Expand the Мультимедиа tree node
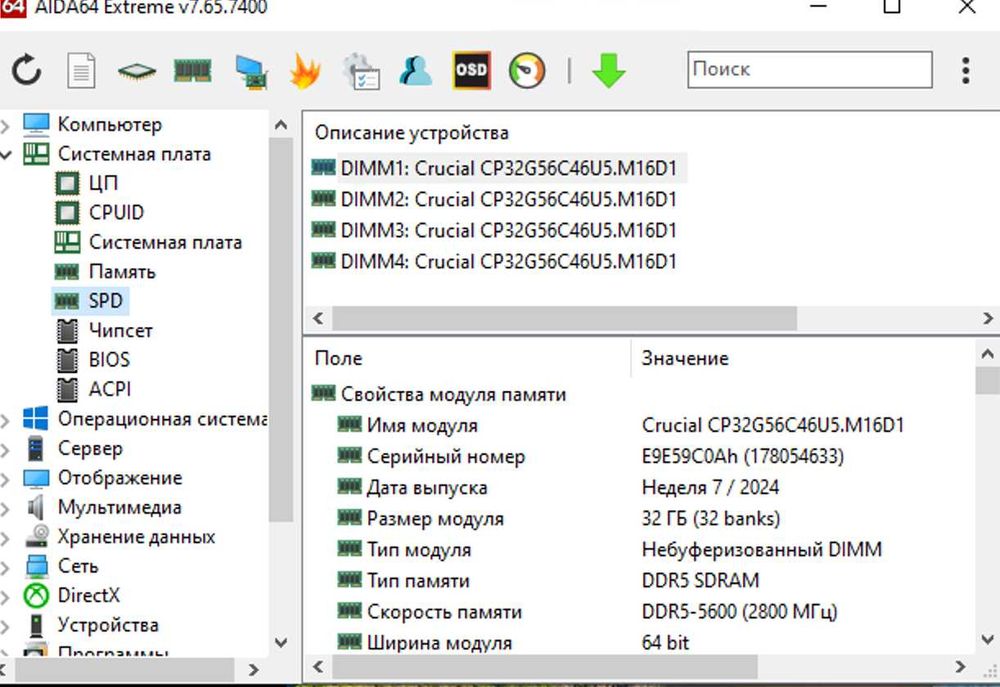This screenshot has width=1000, height=687. 5,508
